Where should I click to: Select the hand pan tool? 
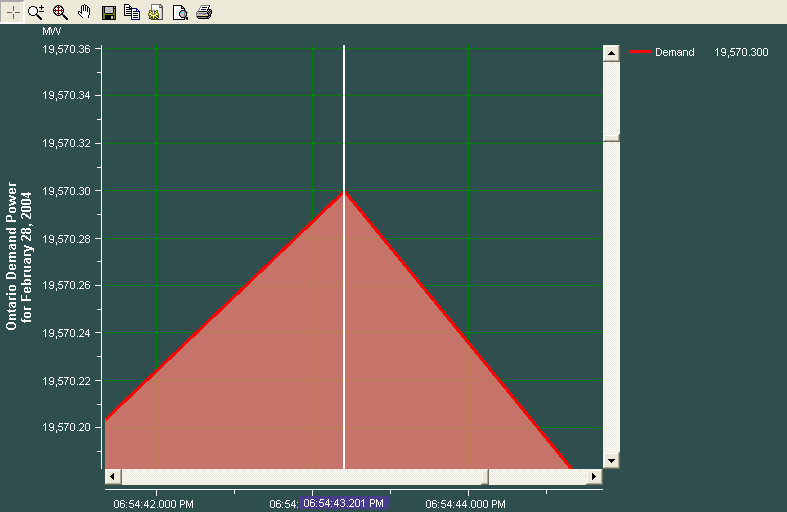point(84,12)
